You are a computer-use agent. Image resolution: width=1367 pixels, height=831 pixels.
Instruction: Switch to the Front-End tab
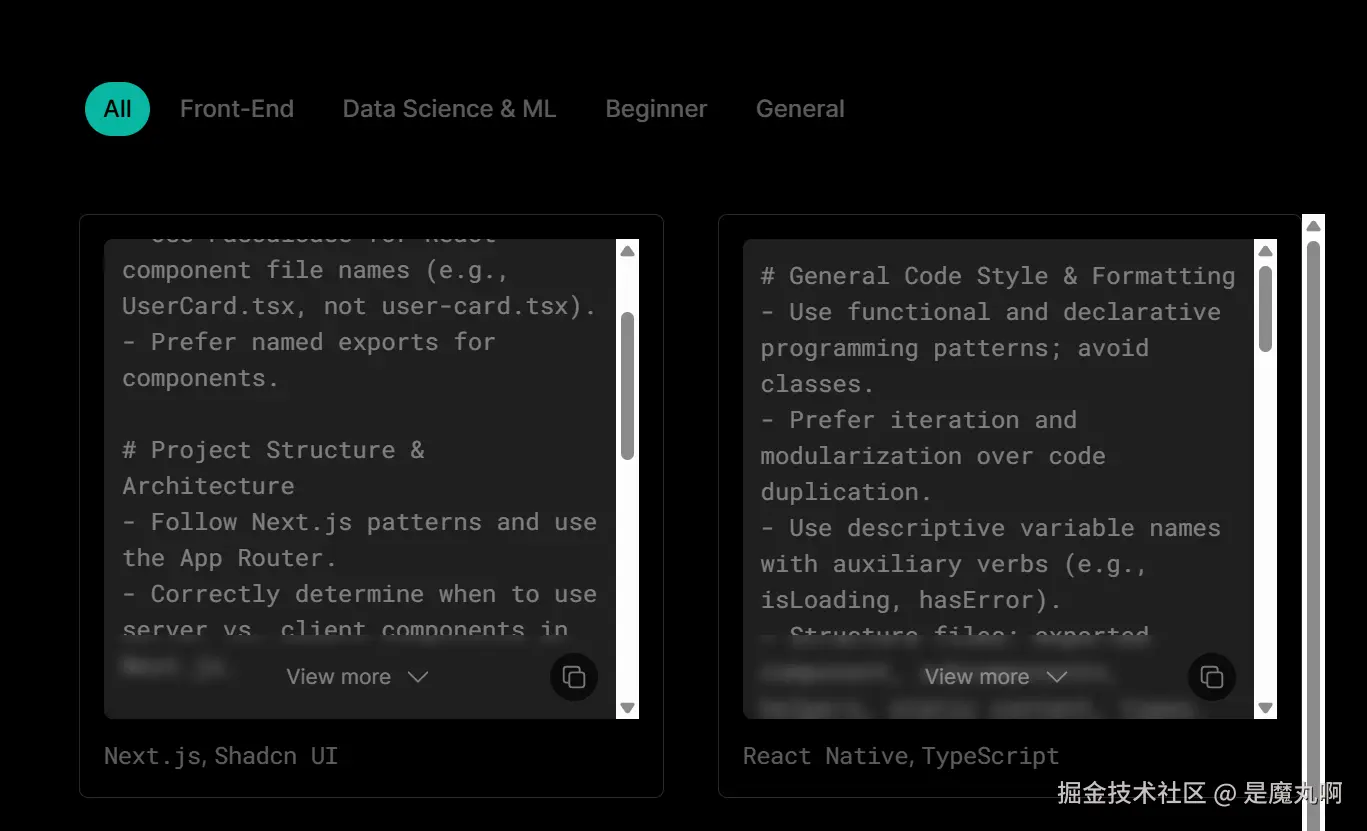click(237, 109)
